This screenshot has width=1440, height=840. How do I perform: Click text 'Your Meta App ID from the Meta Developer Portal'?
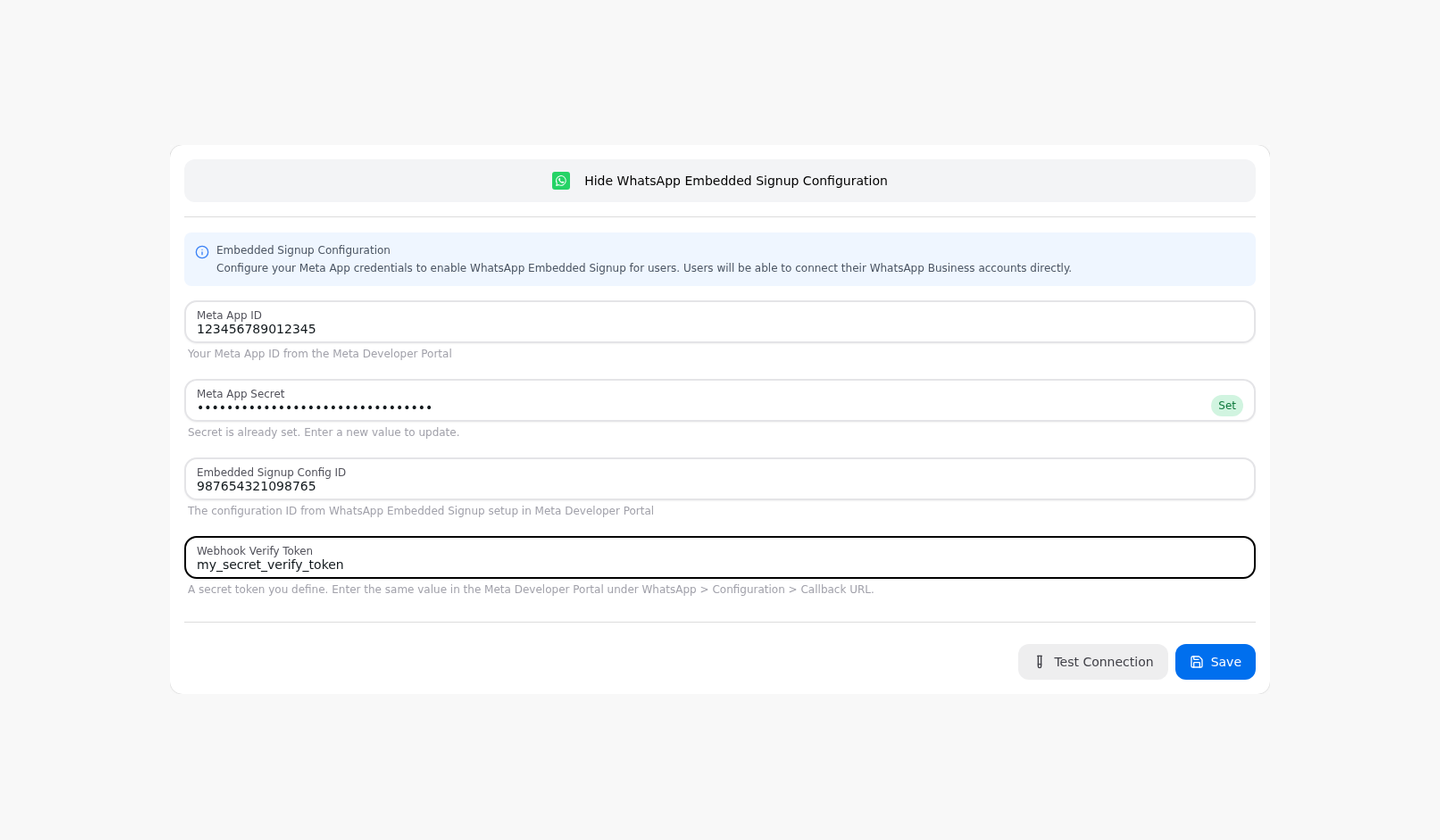pyautogui.click(x=320, y=354)
